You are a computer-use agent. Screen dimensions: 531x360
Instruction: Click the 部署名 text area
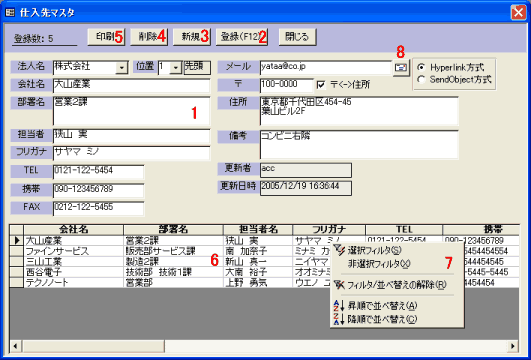131,111
